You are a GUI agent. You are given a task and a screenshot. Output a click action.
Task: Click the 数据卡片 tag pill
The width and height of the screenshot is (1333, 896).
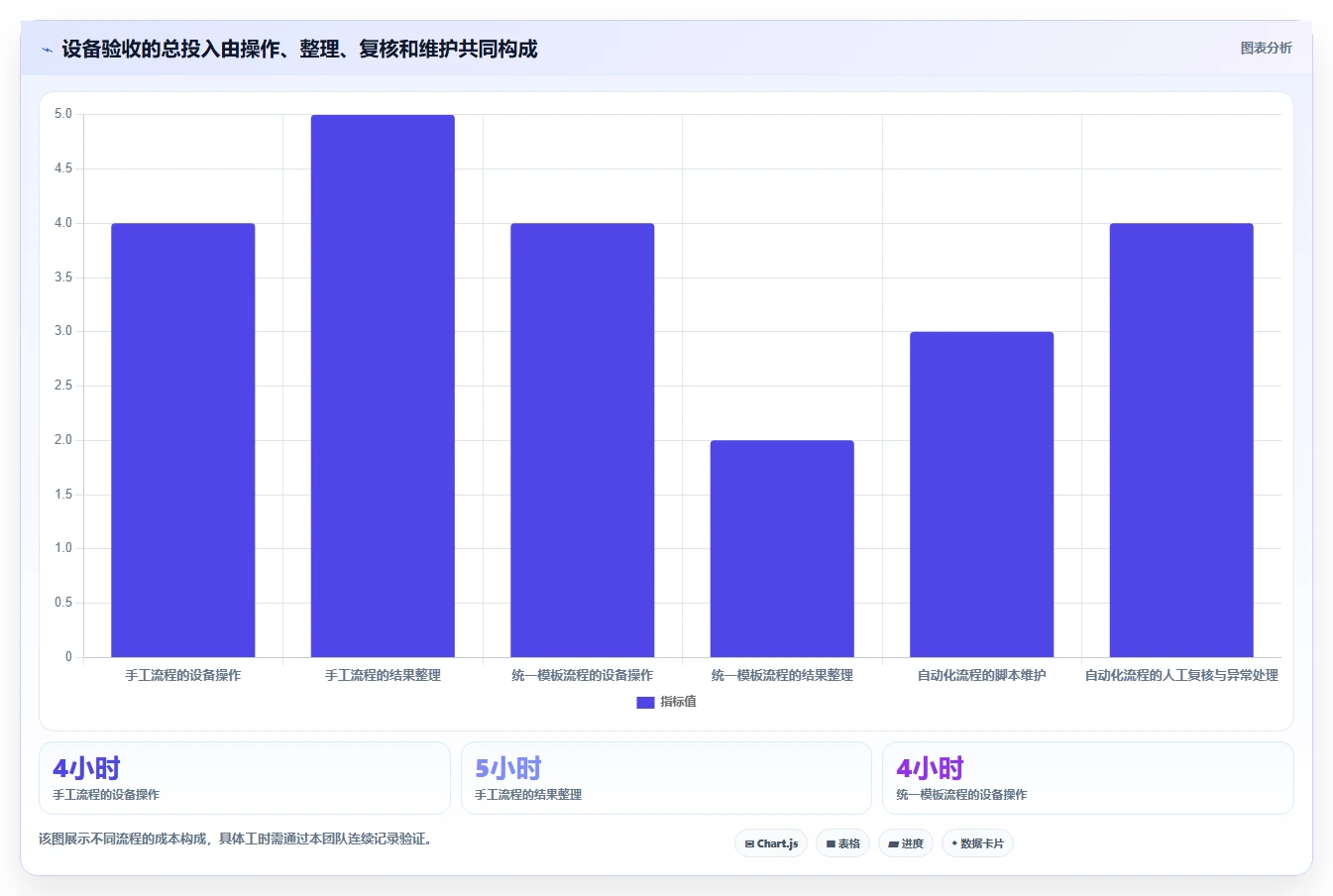pyautogui.click(x=977, y=843)
